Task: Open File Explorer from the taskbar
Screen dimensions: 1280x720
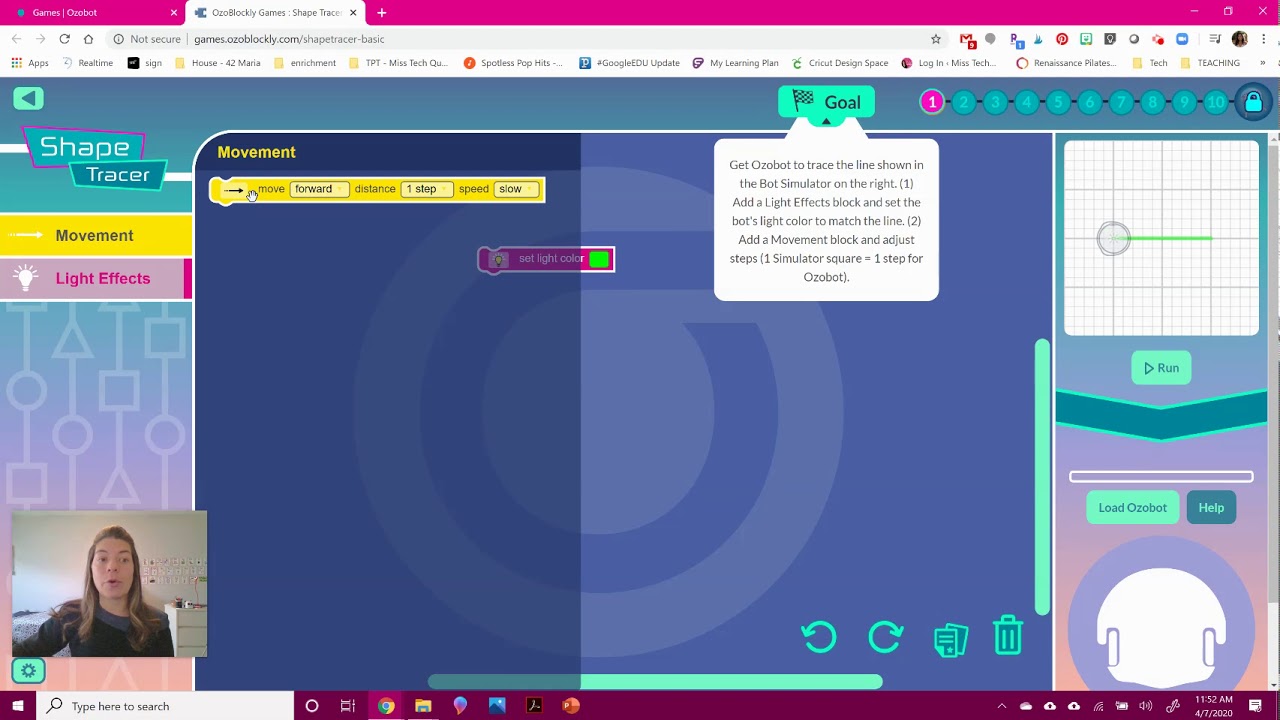Action: (423, 706)
